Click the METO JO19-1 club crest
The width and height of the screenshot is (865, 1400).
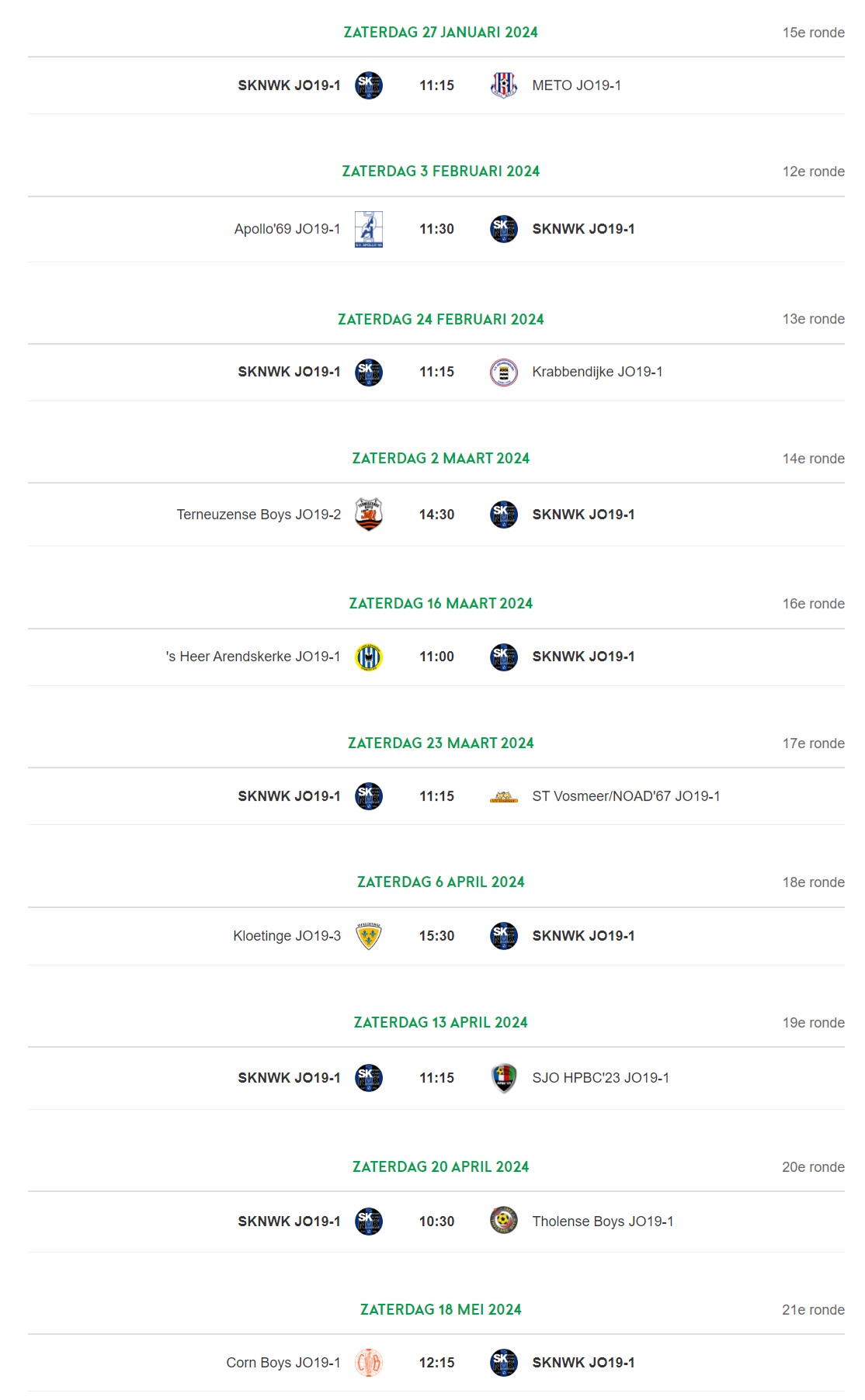(x=504, y=85)
